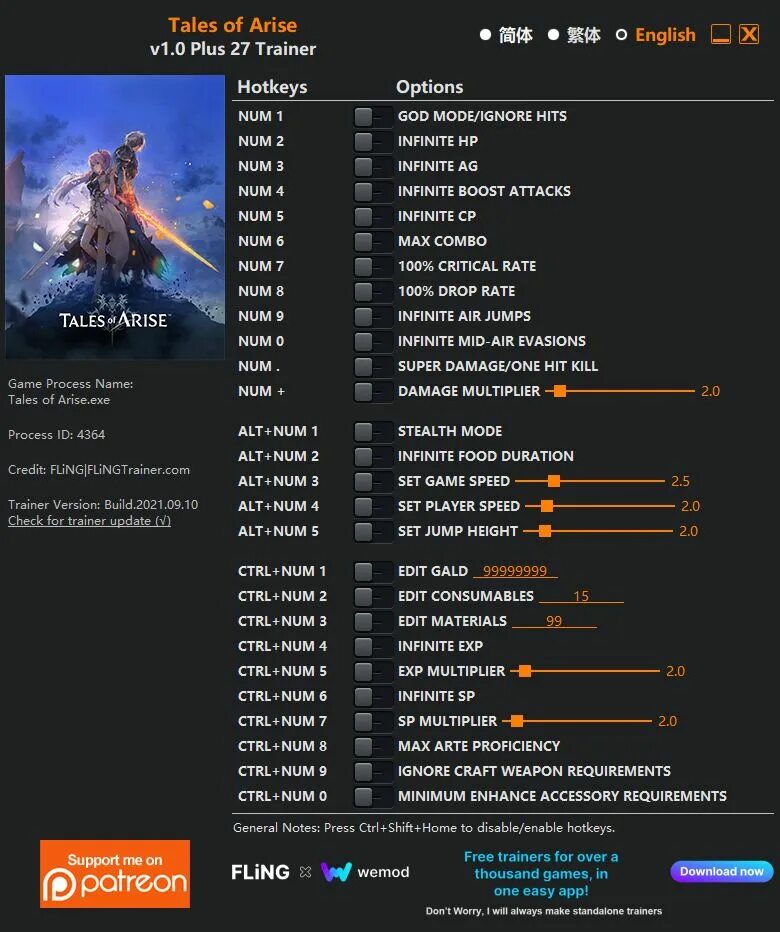Toggle God Mode/Ignore Hits switch
The width and height of the screenshot is (780, 932).
pos(373,116)
